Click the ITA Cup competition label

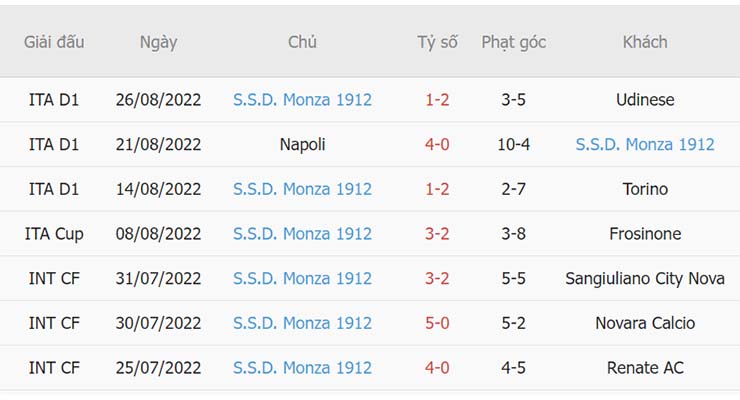[54, 234]
